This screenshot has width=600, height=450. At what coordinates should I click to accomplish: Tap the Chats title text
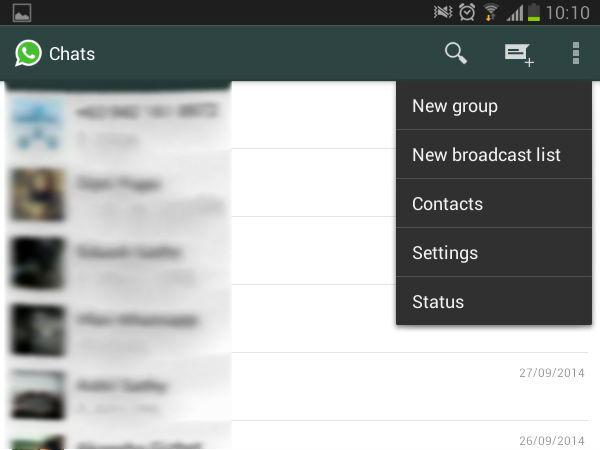[x=72, y=54]
